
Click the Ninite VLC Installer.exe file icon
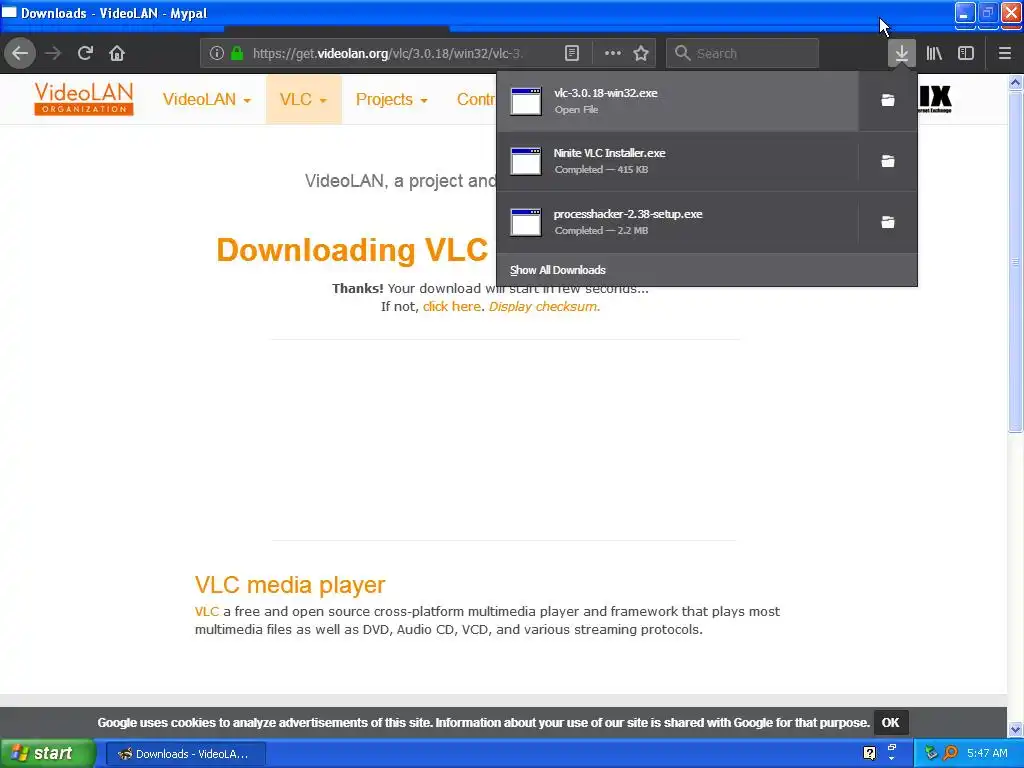pos(526,161)
